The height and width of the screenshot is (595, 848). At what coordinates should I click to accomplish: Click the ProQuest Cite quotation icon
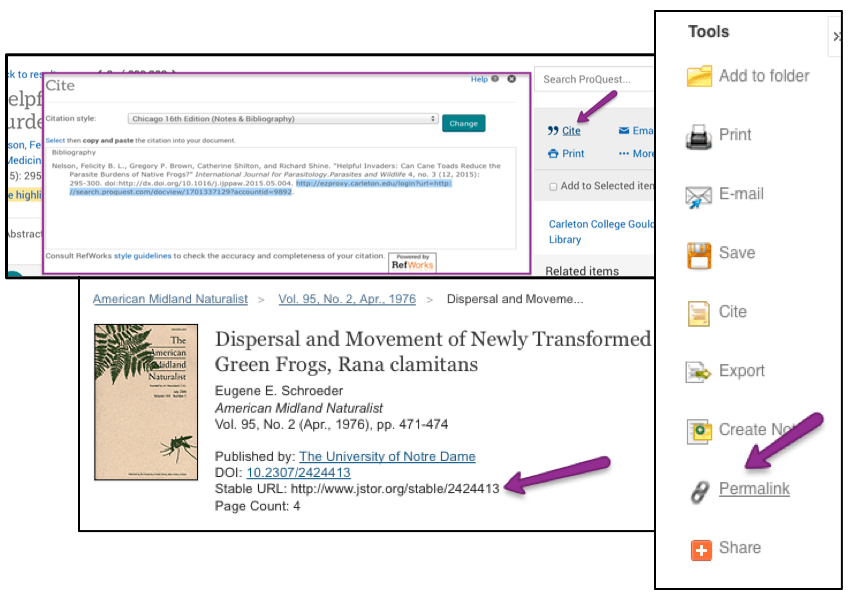[552, 130]
